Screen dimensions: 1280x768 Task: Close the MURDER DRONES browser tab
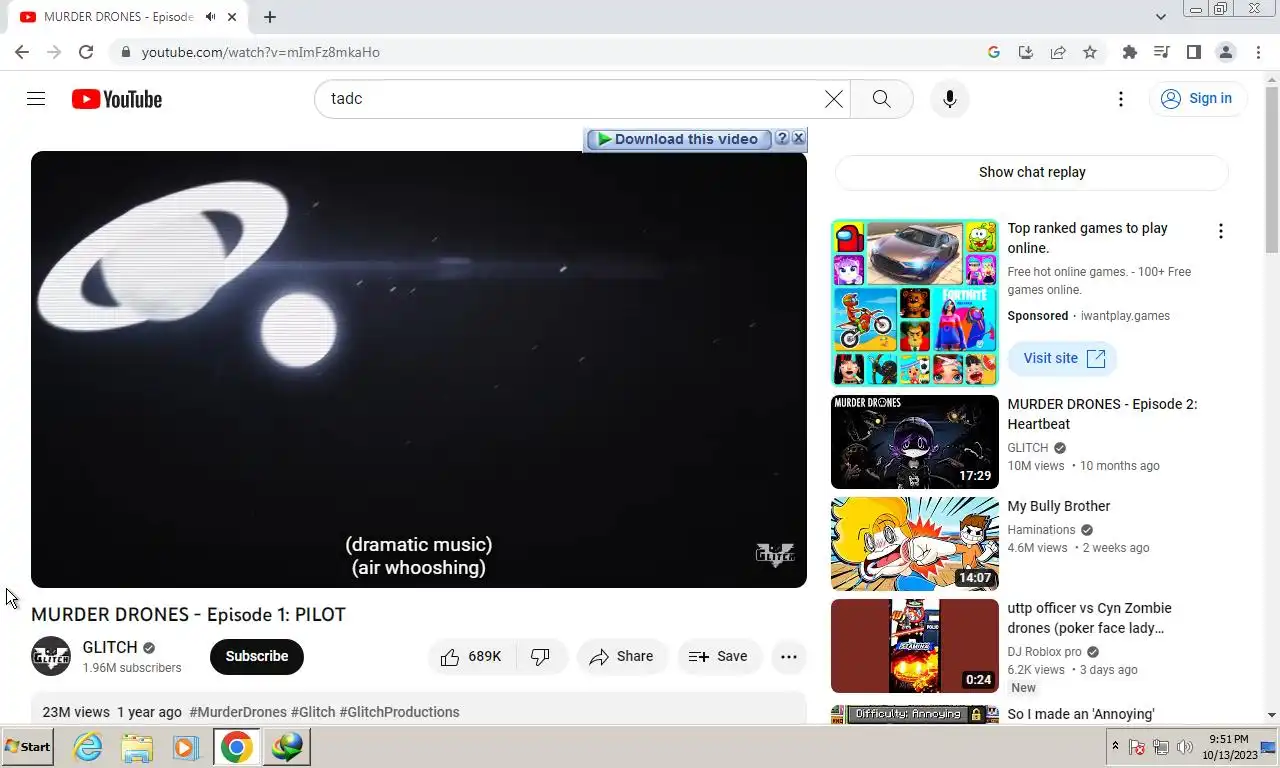tap(232, 17)
